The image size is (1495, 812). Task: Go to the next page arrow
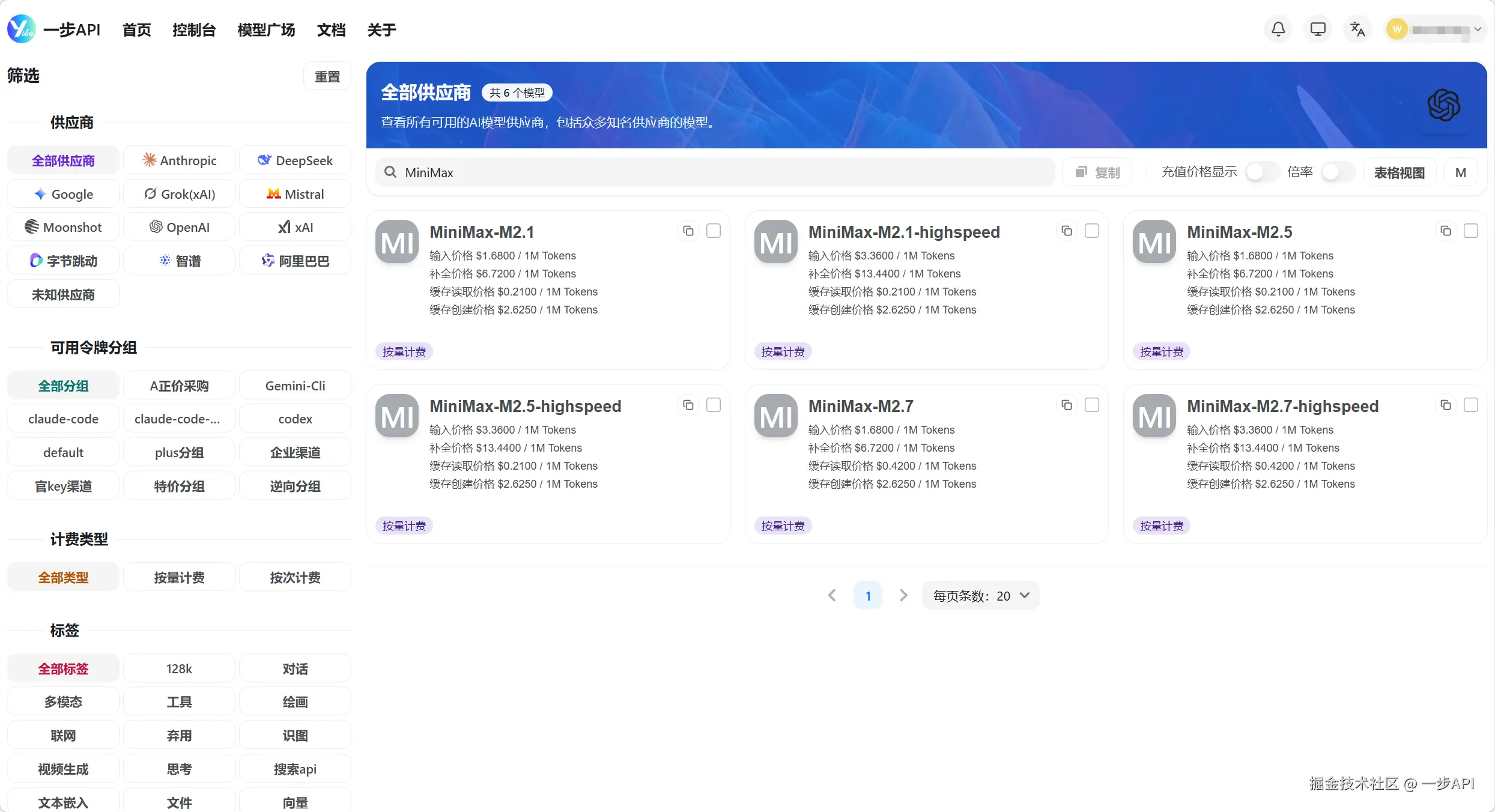point(903,596)
